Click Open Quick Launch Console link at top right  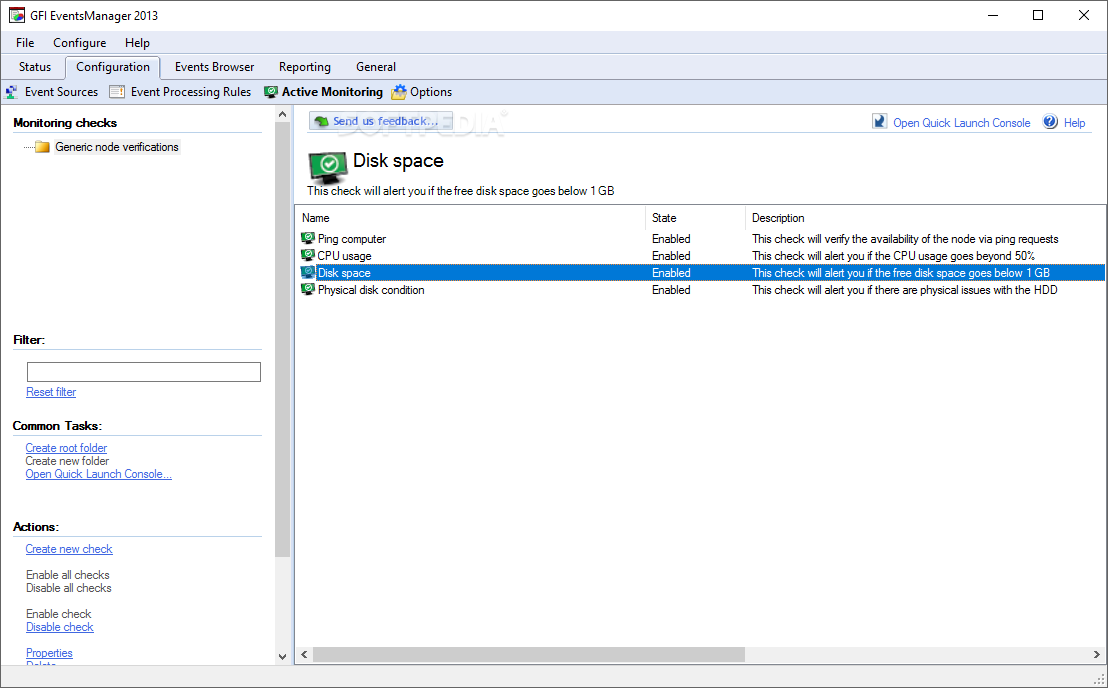[961, 123]
